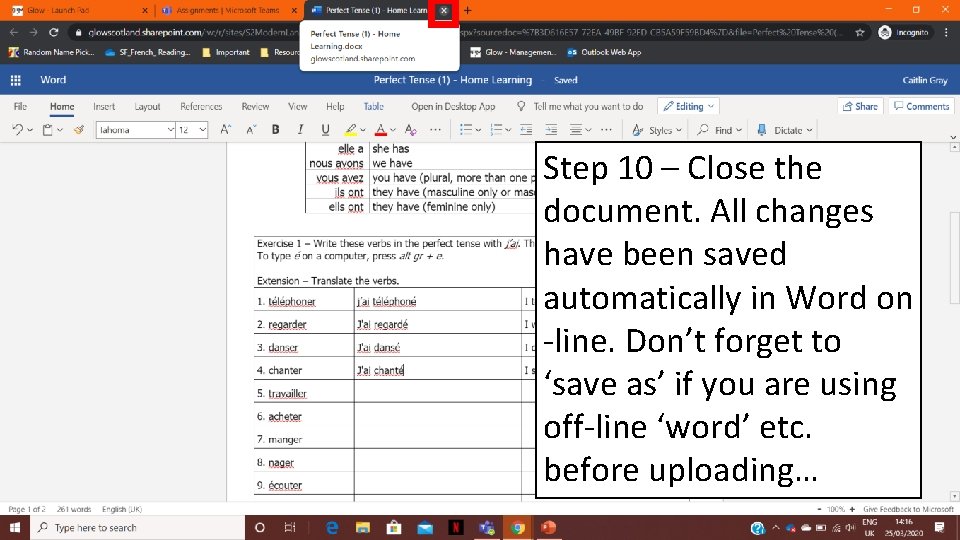
Task: Expand the bullets dropdown arrow
Action: point(478,130)
